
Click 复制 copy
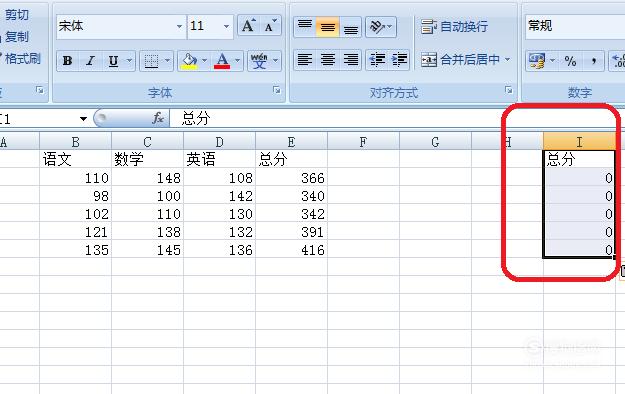coord(17,37)
